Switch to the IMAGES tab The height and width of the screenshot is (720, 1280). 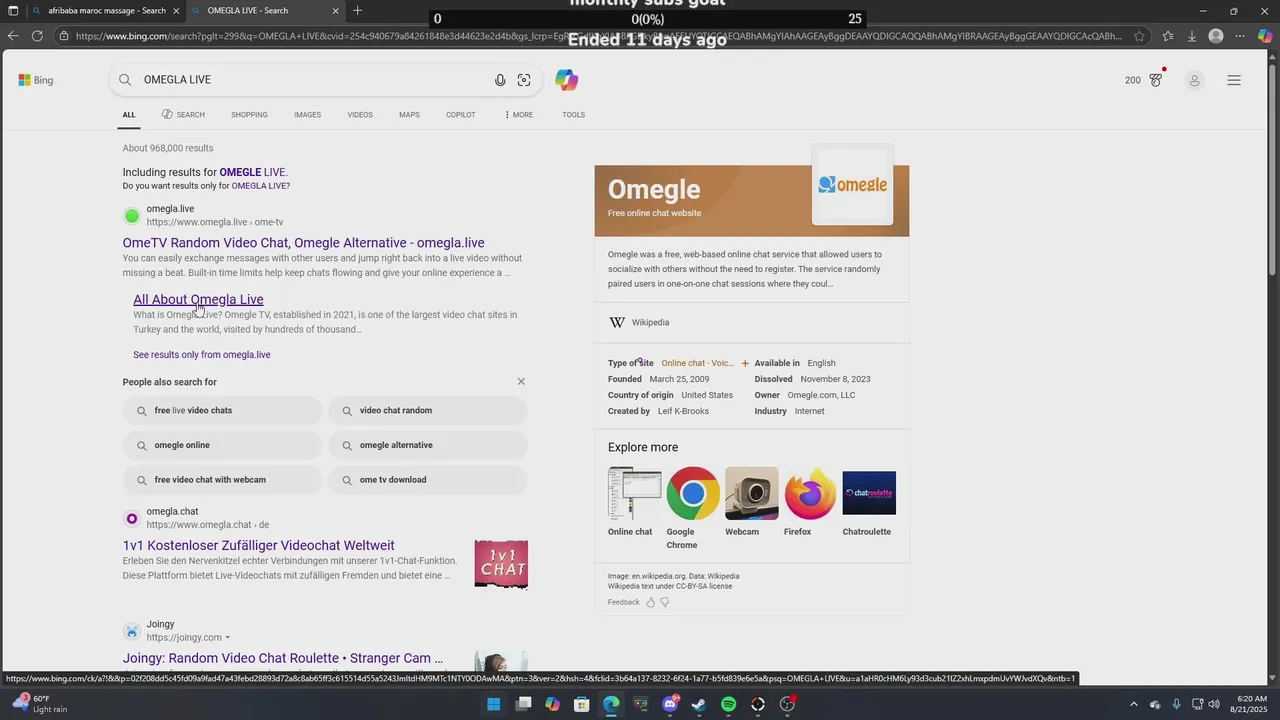pyautogui.click(x=307, y=115)
